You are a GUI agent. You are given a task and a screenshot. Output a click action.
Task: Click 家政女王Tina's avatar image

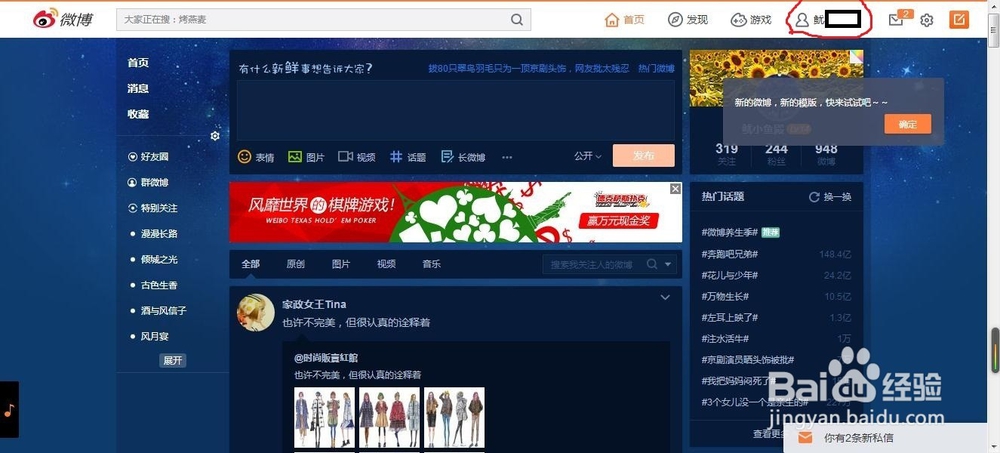[255, 313]
